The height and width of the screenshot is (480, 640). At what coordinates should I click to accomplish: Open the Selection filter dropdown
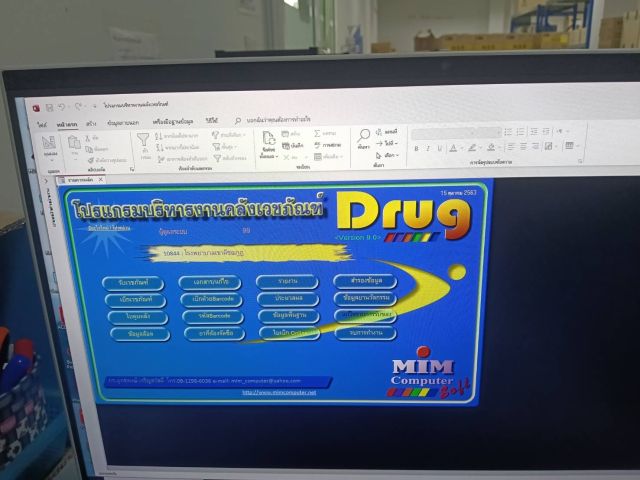[x=229, y=135]
